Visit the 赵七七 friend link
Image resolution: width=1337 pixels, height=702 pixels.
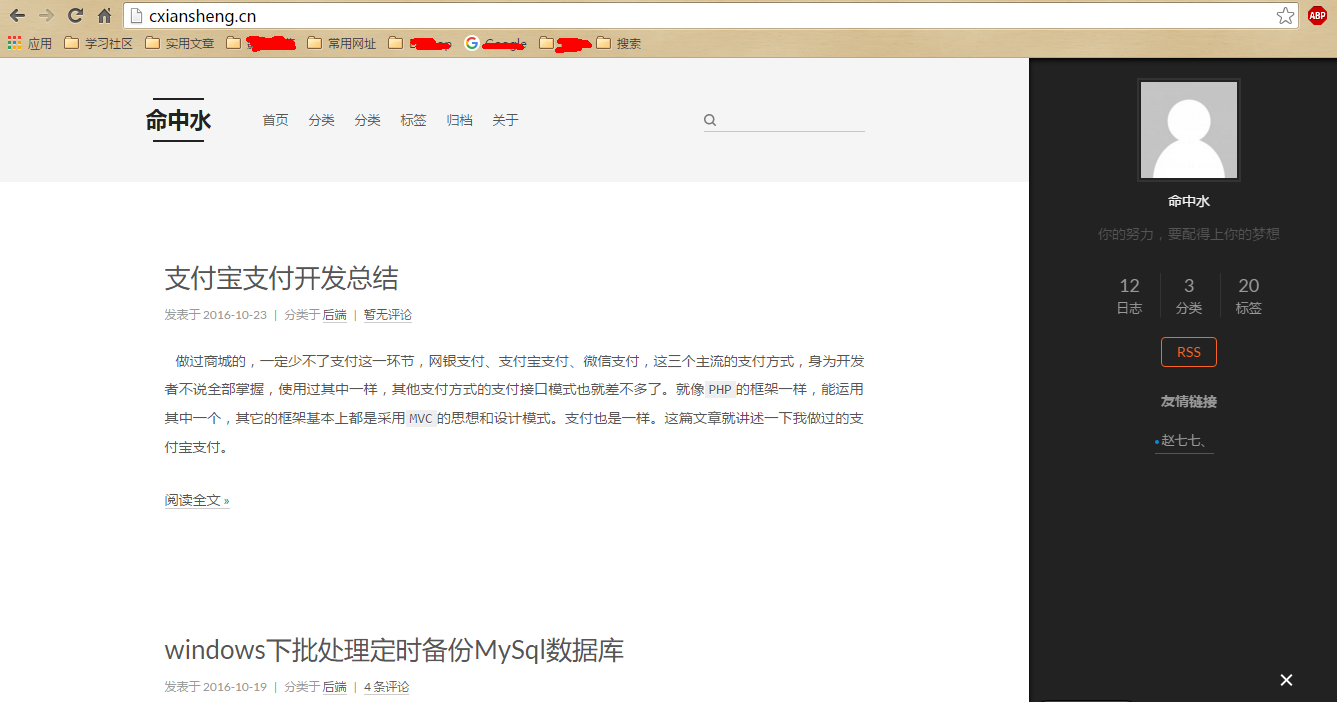[1184, 441]
